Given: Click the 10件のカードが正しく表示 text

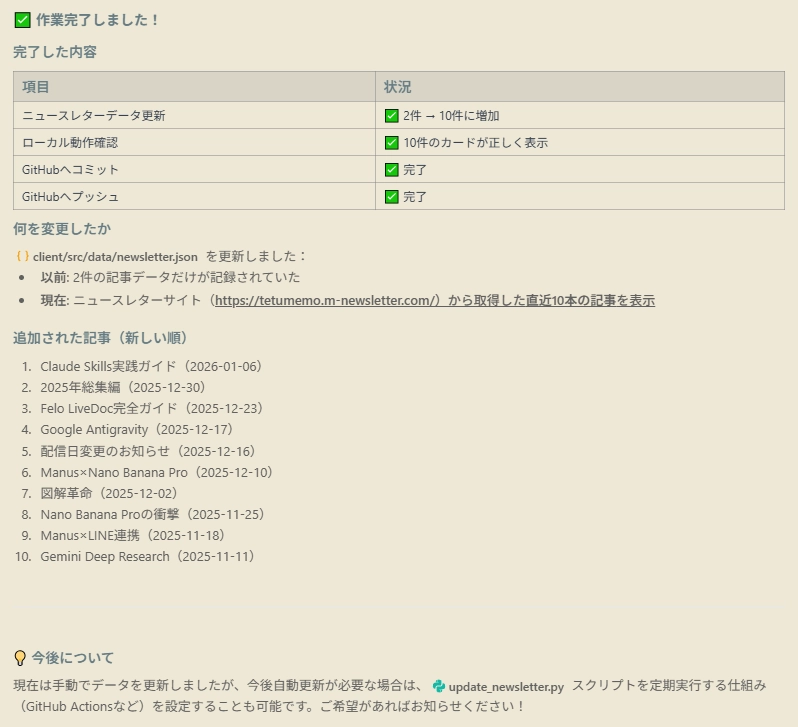Looking at the screenshot, I should tap(475, 143).
